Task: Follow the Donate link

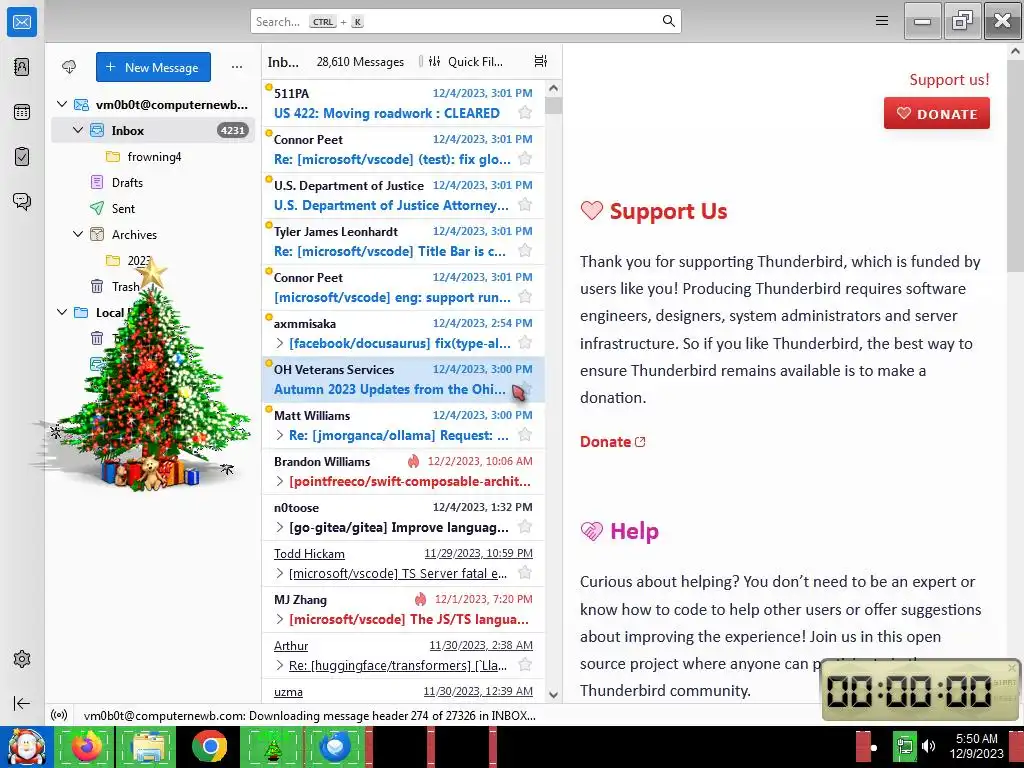Action: (613, 441)
